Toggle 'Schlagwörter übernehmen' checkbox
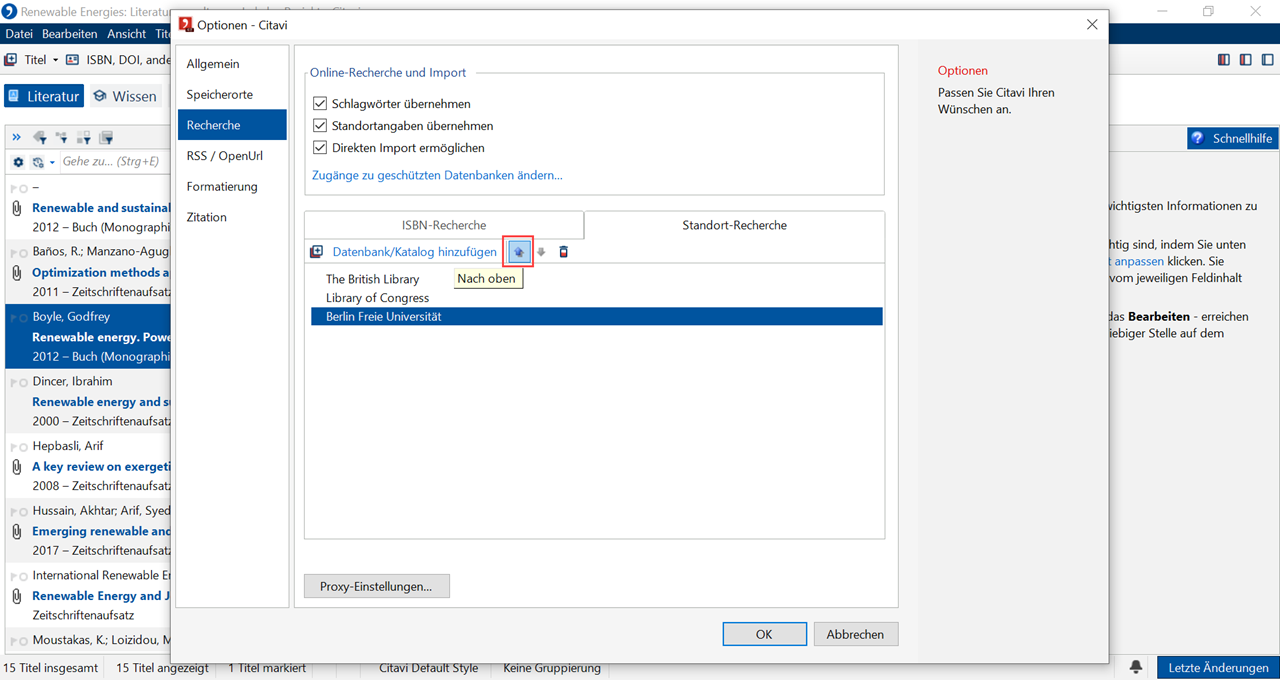Viewport: 1280px width, 680px height. coord(320,104)
